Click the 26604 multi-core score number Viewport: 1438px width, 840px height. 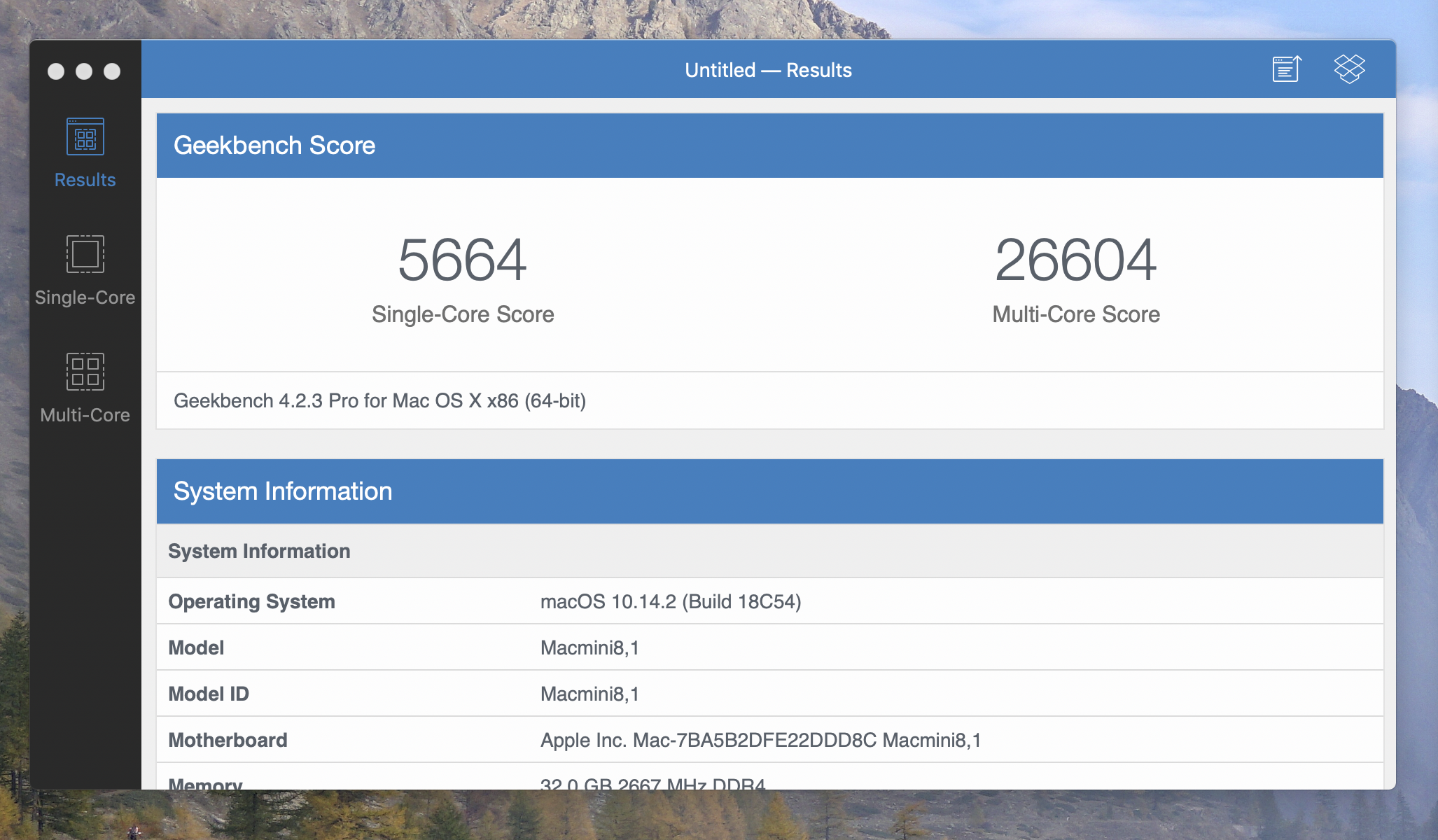(1075, 260)
